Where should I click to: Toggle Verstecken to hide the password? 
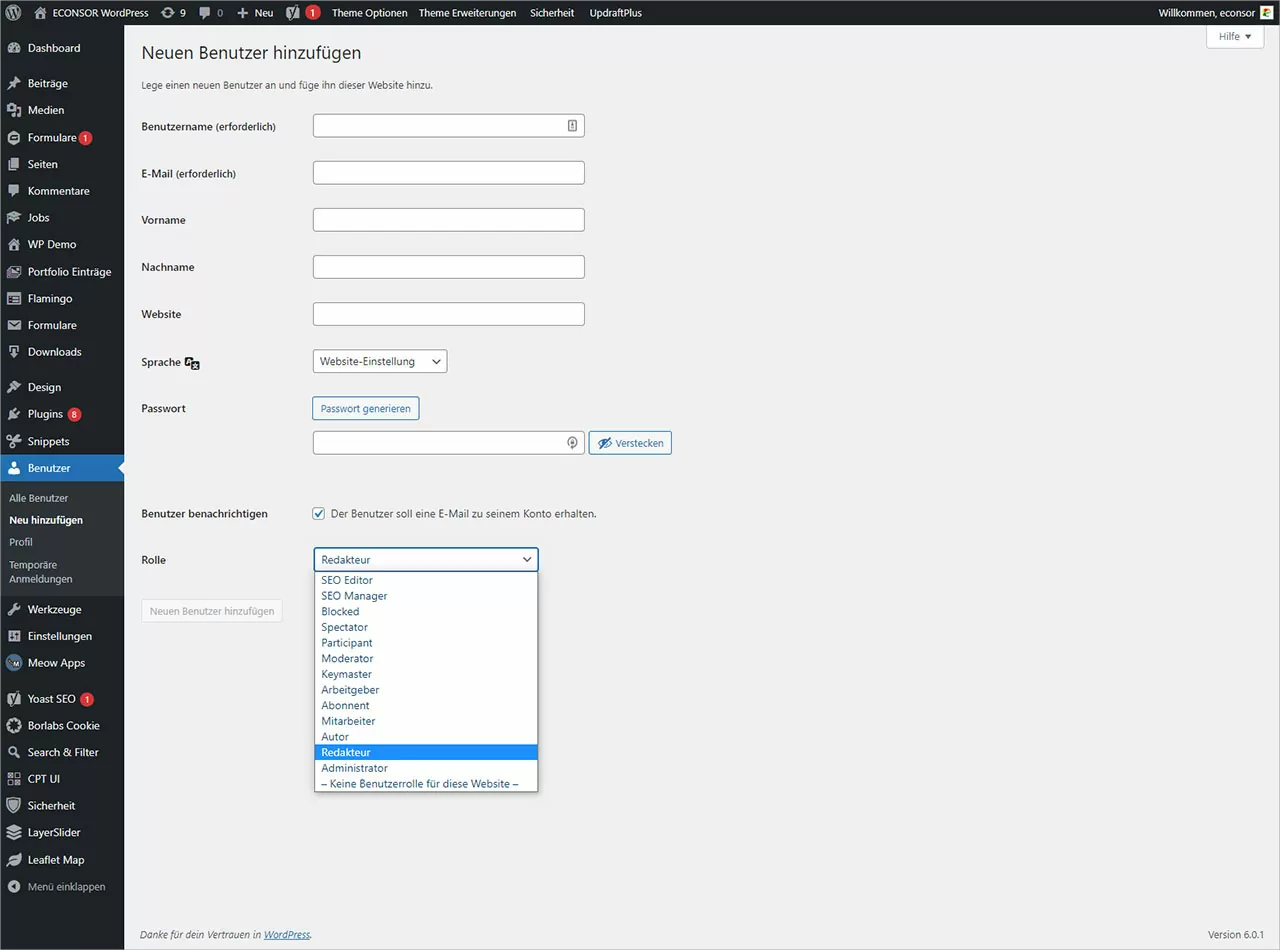630,442
